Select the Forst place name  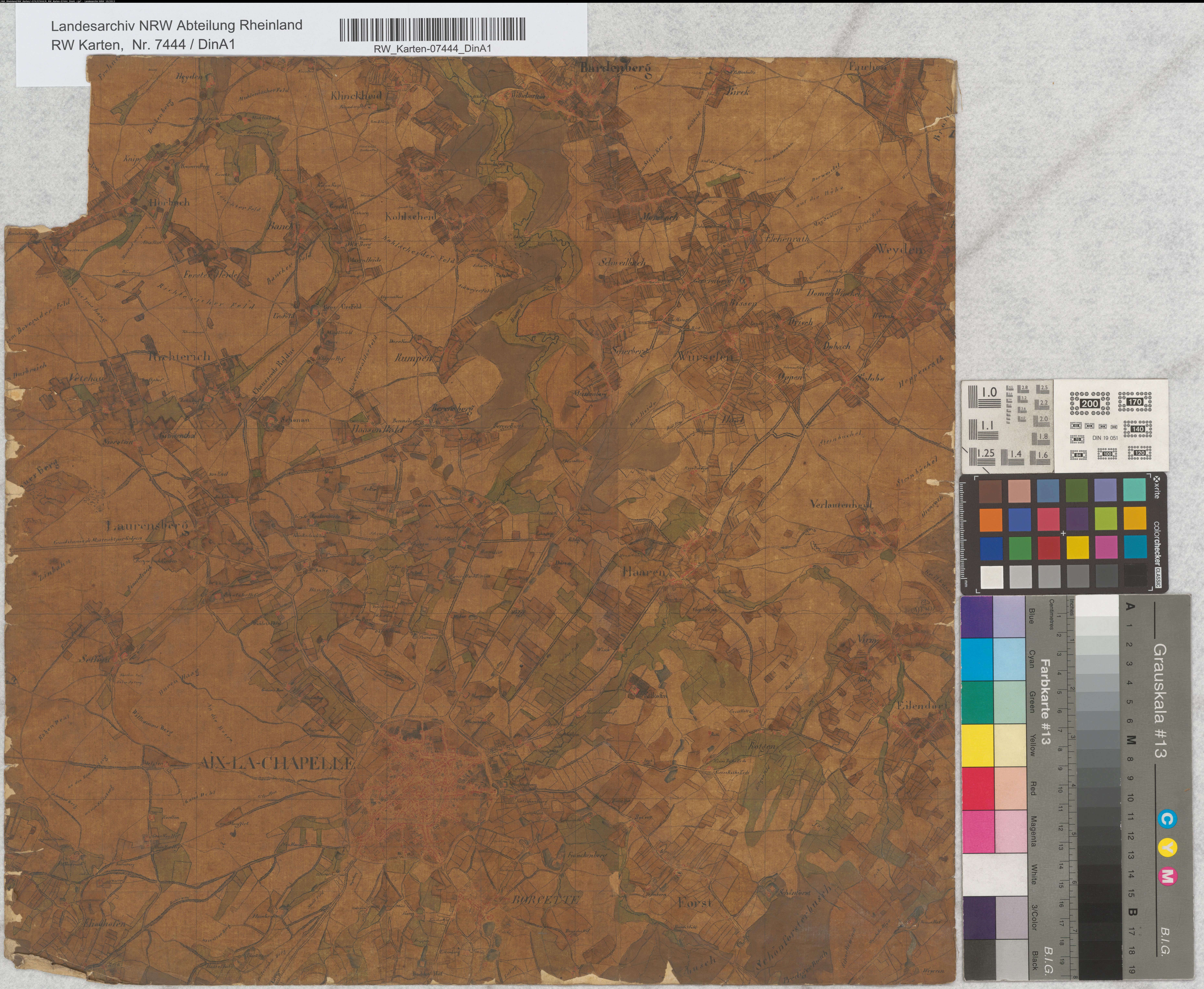click(695, 903)
